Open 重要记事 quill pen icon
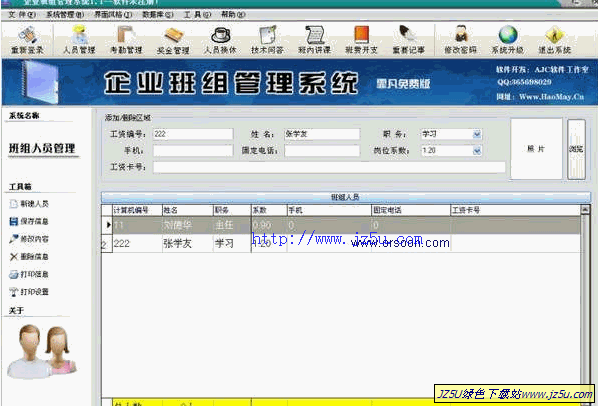This screenshot has width=598, height=406. [408, 40]
